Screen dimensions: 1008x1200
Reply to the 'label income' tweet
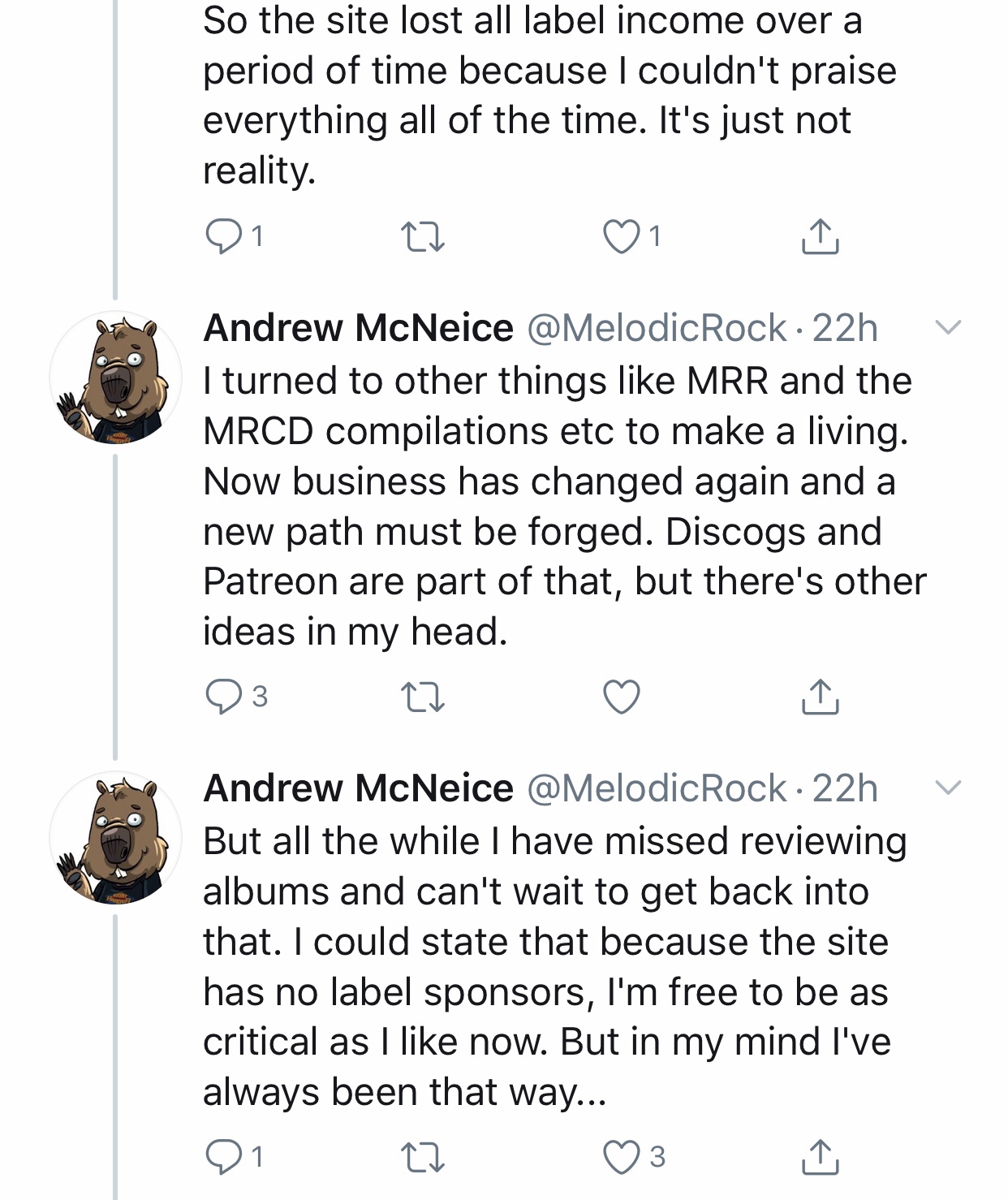pos(222,236)
